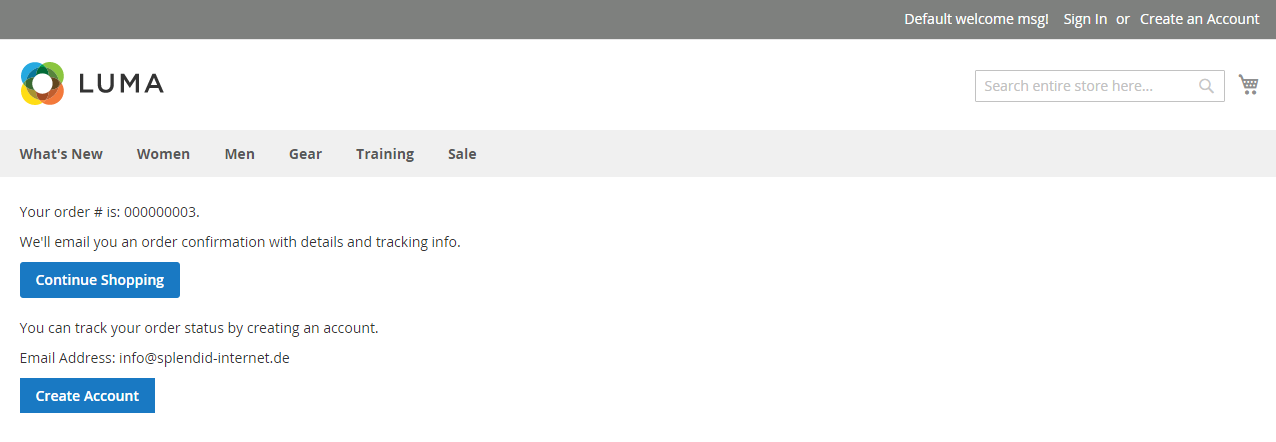The height and width of the screenshot is (442, 1276).
Task: Click the LUMA wordmark text
Action: pyautogui.click(x=121, y=84)
